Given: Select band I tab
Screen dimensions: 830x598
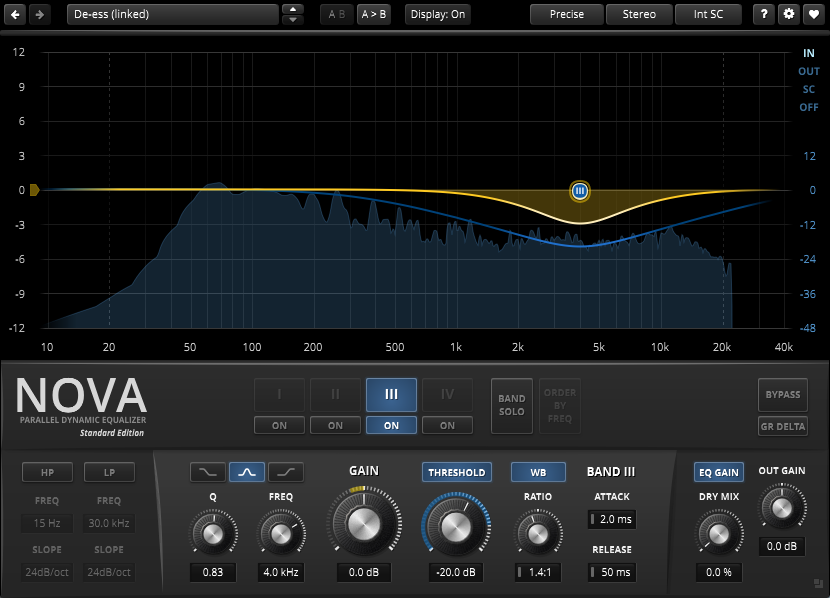Looking at the screenshot, I should point(279,394).
